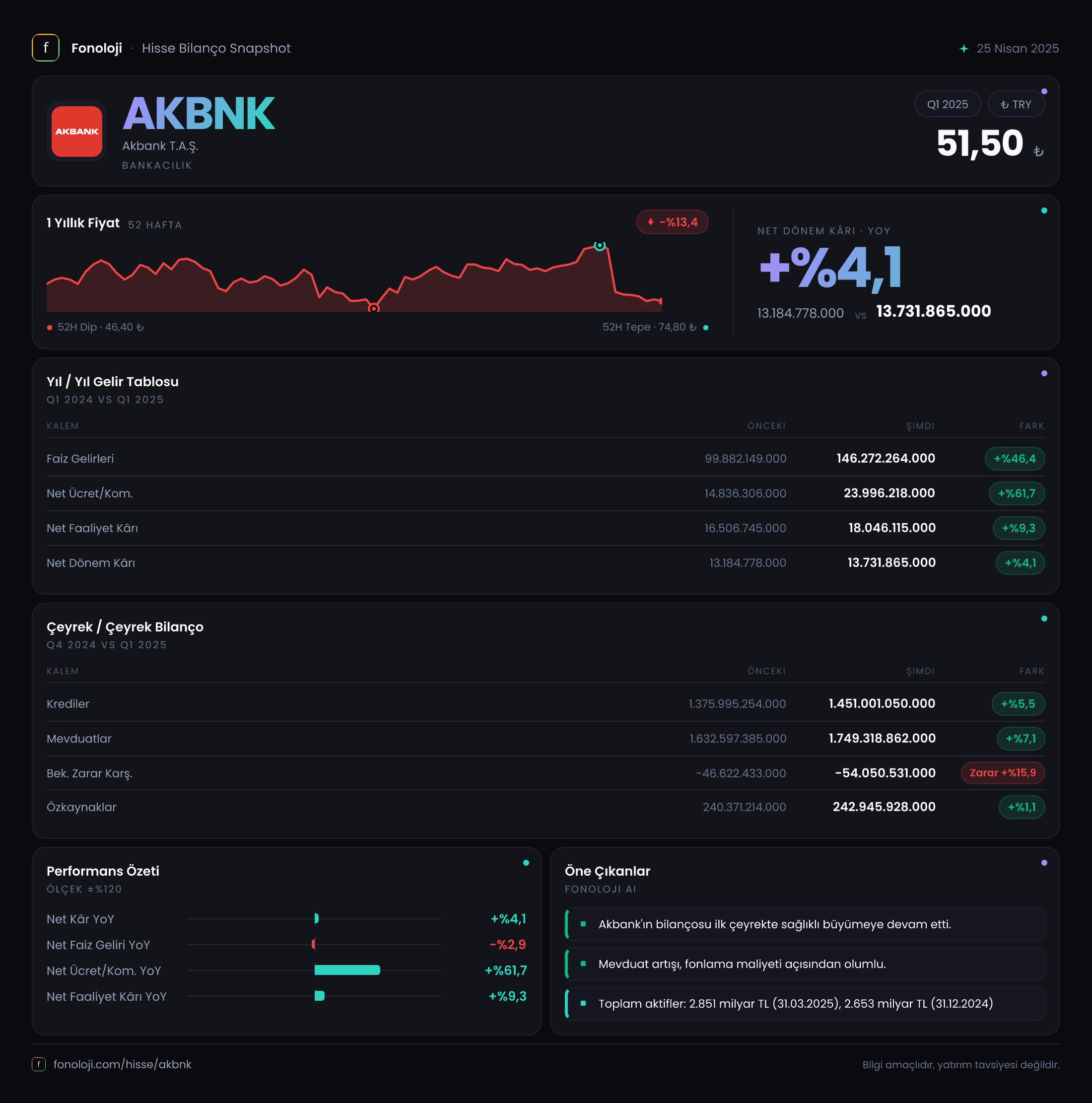The image size is (1092, 1103).
Task: Click the value 99.882.149.000
Action: point(746,459)
